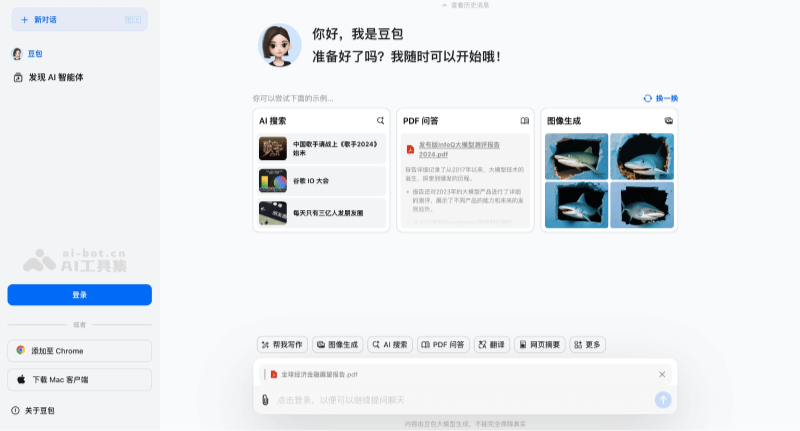Image resolution: width=800 pixels, height=431 pixels.
Task: Select the 翻译 skill chip
Action: (491, 345)
